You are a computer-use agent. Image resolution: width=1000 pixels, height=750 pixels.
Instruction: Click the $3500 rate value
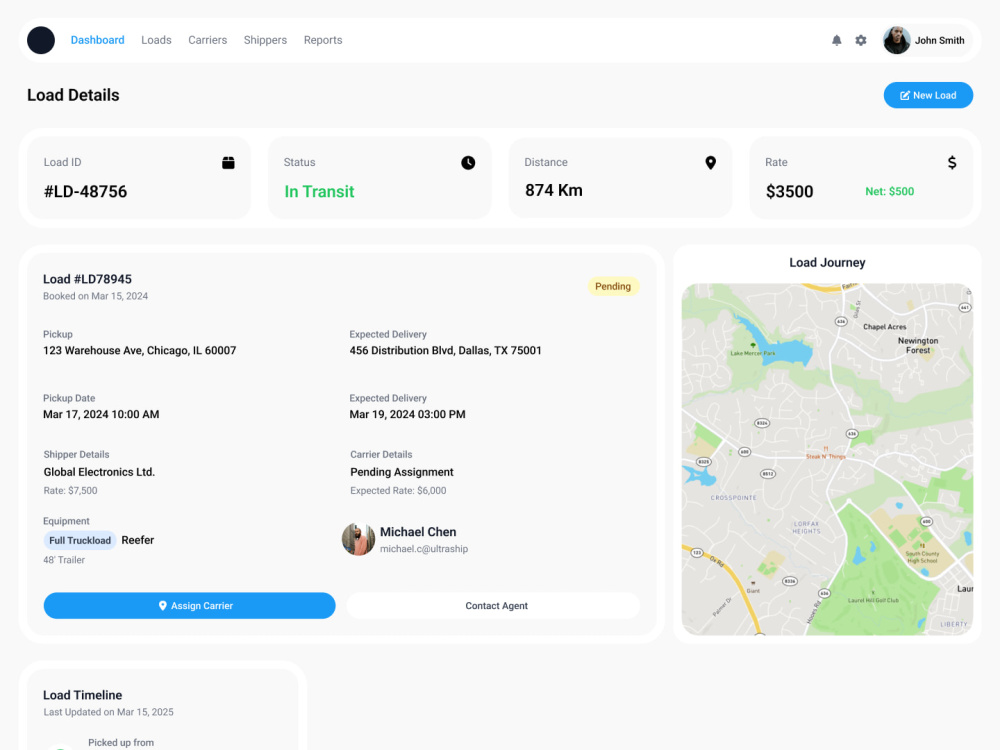[790, 191]
